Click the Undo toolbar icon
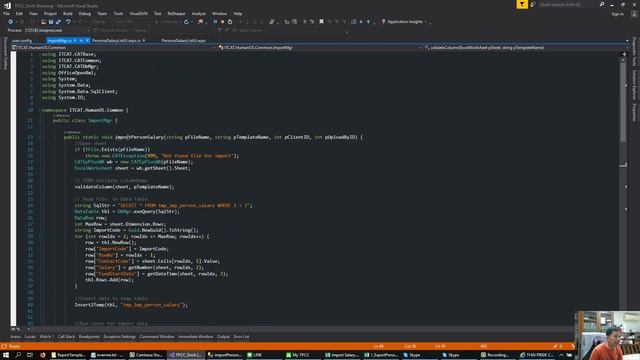 tap(68, 22)
